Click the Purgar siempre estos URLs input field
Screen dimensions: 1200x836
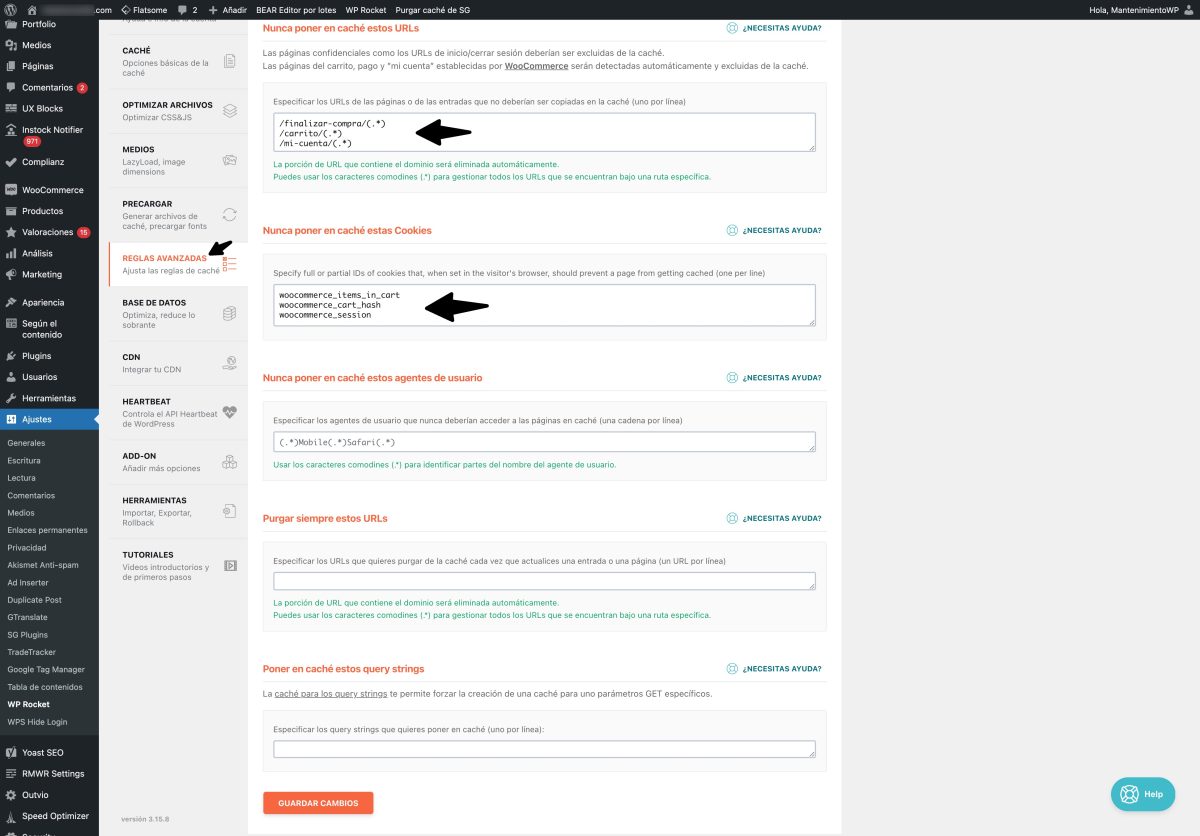coord(544,580)
